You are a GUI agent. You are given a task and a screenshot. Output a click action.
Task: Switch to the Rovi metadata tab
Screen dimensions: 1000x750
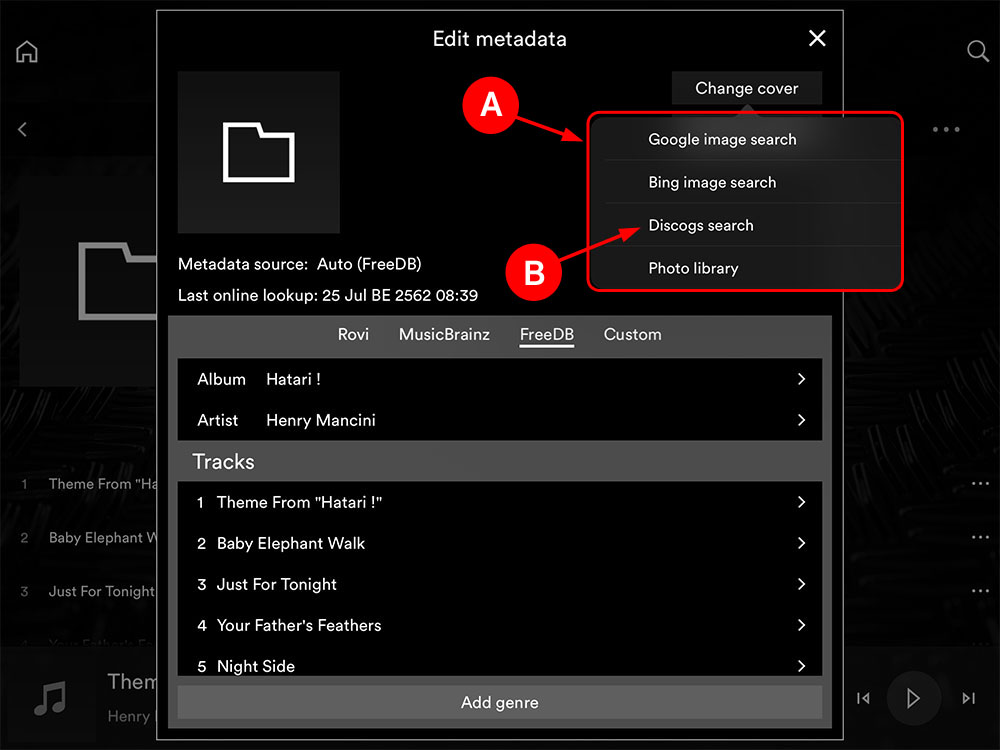(x=353, y=334)
